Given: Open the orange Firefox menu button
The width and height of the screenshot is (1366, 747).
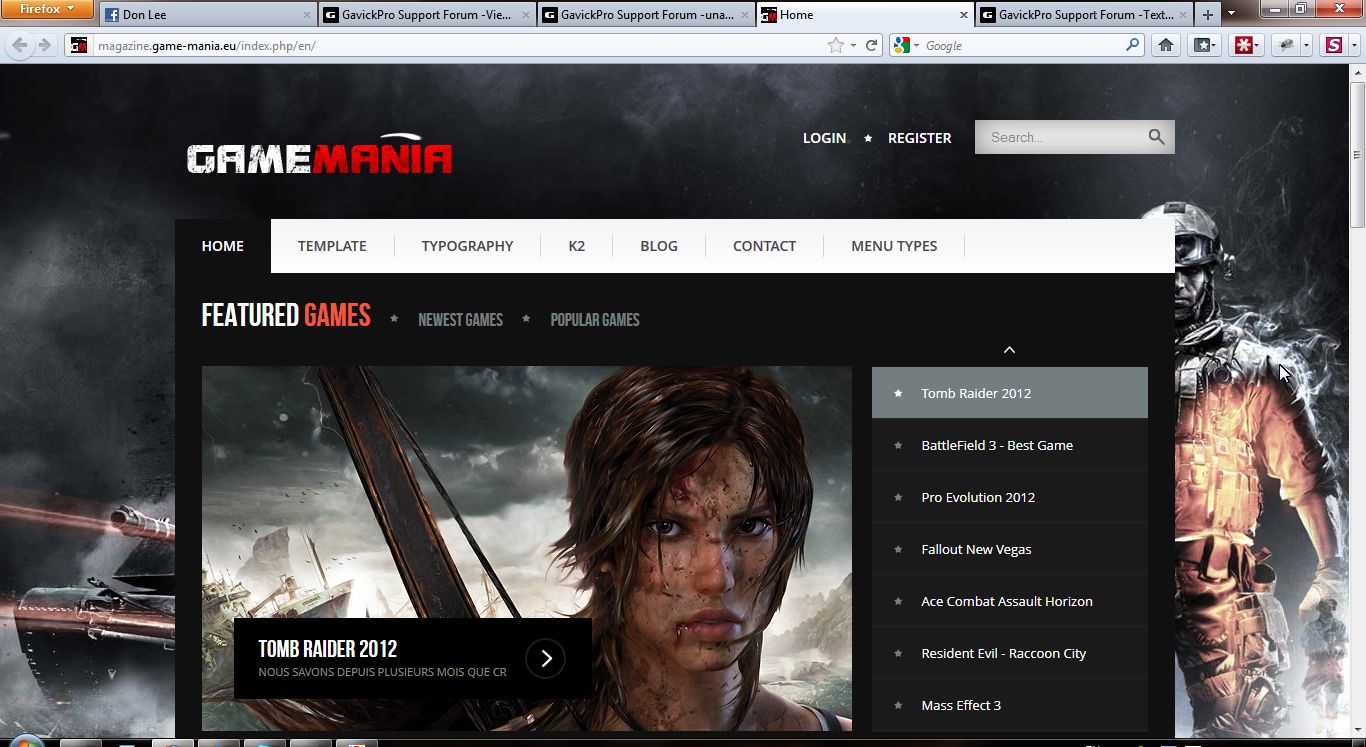Looking at the screenshot, I should point(47,9).
